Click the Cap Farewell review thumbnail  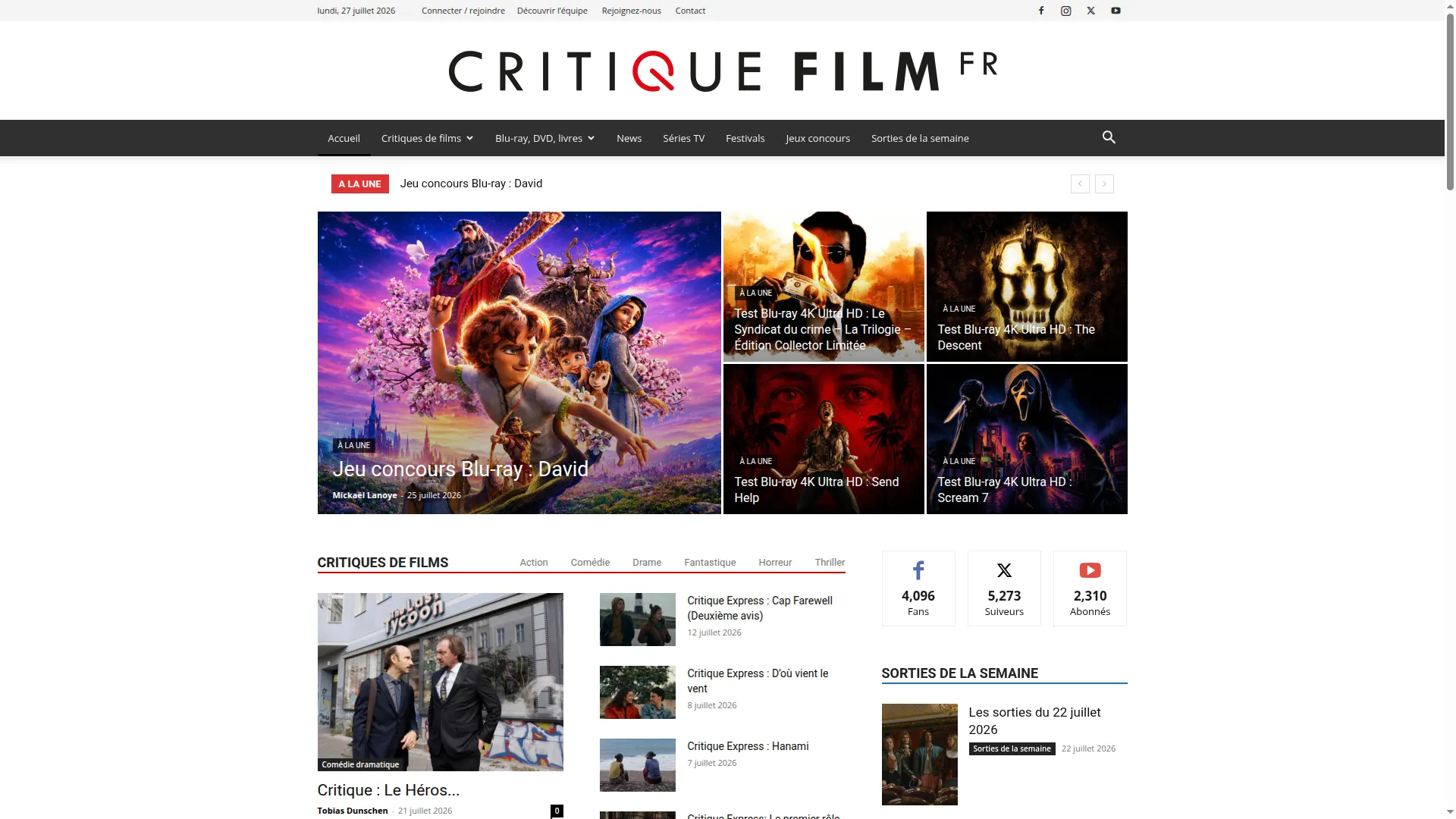click(x=637, y=620)
